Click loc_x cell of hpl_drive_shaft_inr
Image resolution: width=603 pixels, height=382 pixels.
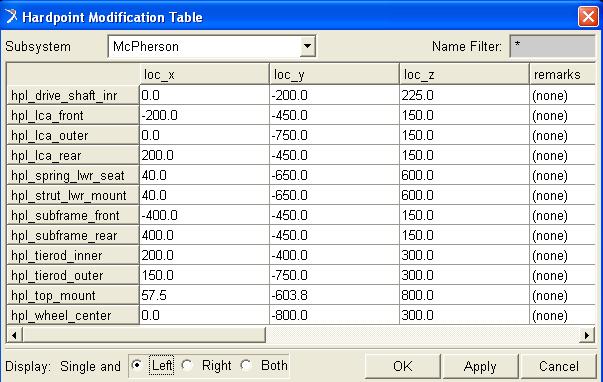204,95
